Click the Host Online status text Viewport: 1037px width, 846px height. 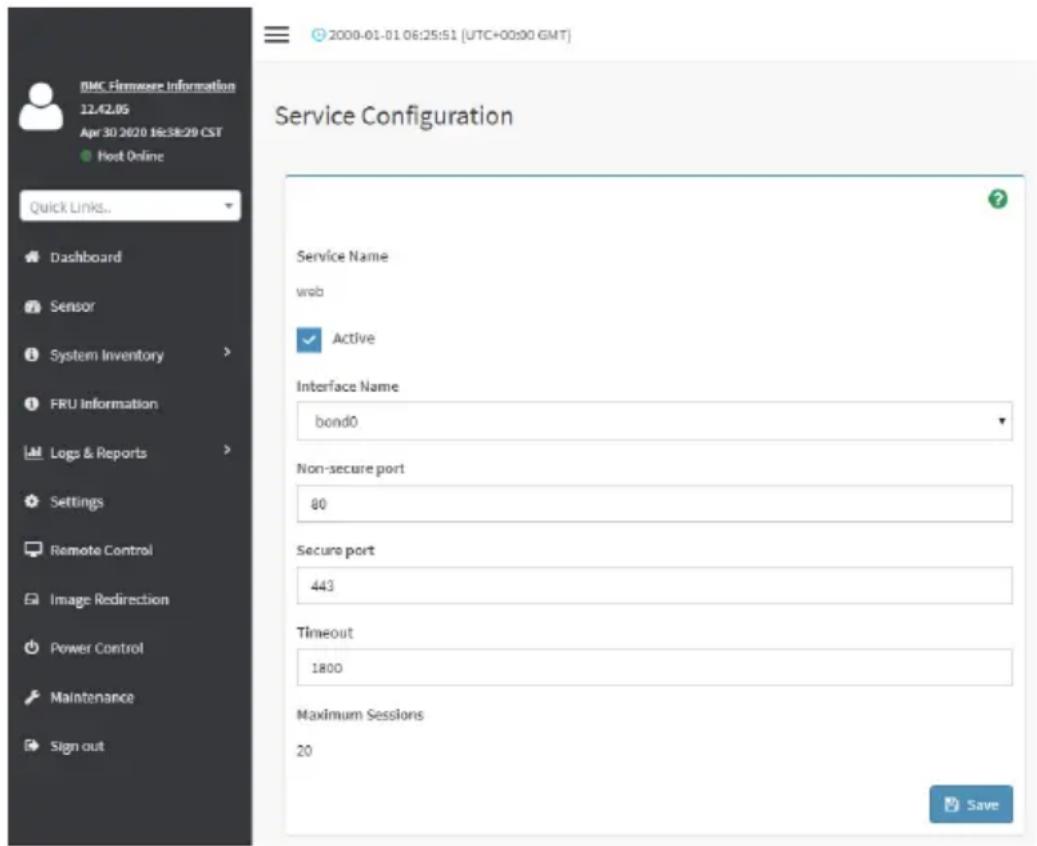[130, 156]
